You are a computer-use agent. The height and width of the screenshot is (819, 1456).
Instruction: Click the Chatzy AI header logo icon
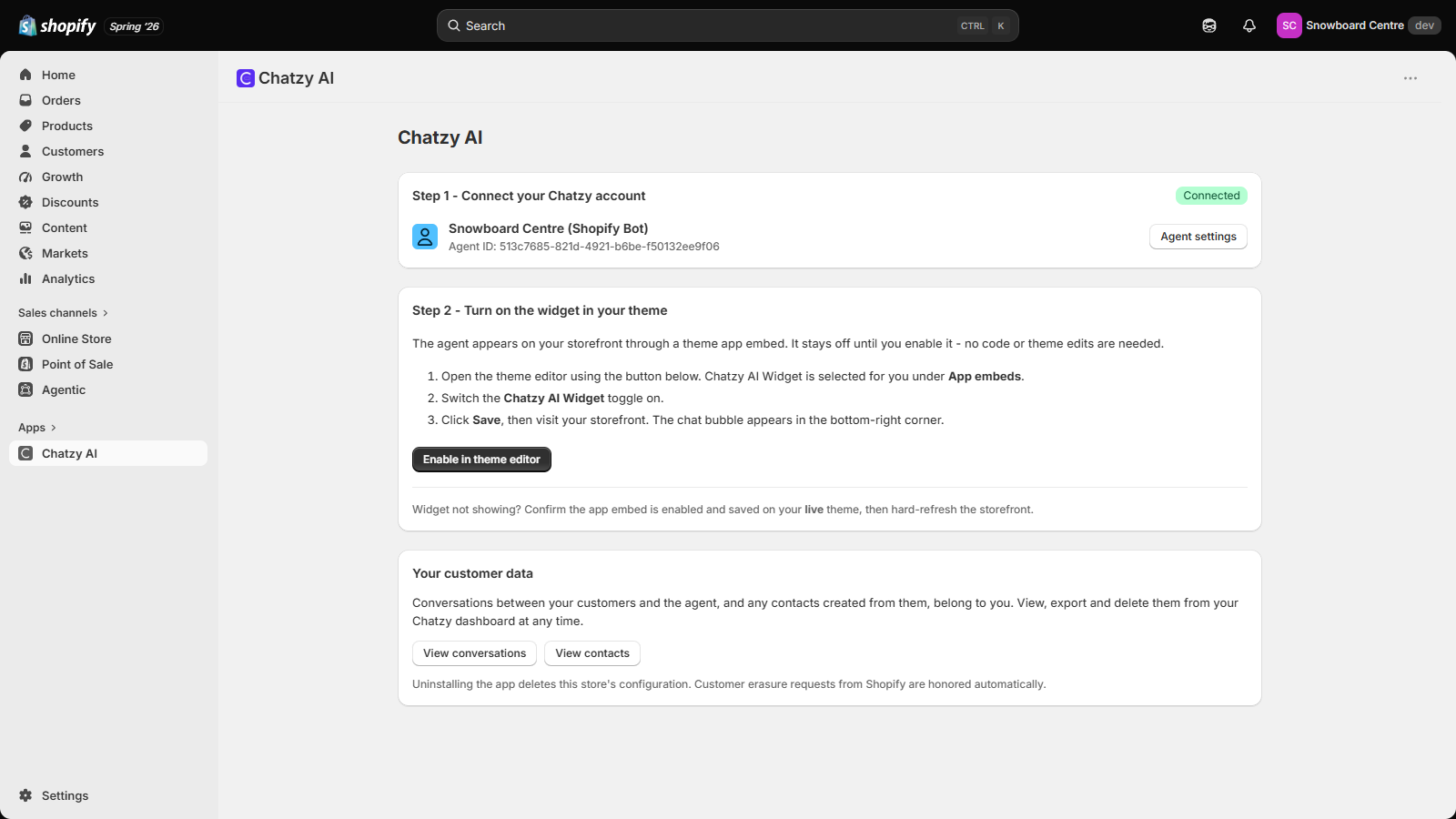pos(246,78)
